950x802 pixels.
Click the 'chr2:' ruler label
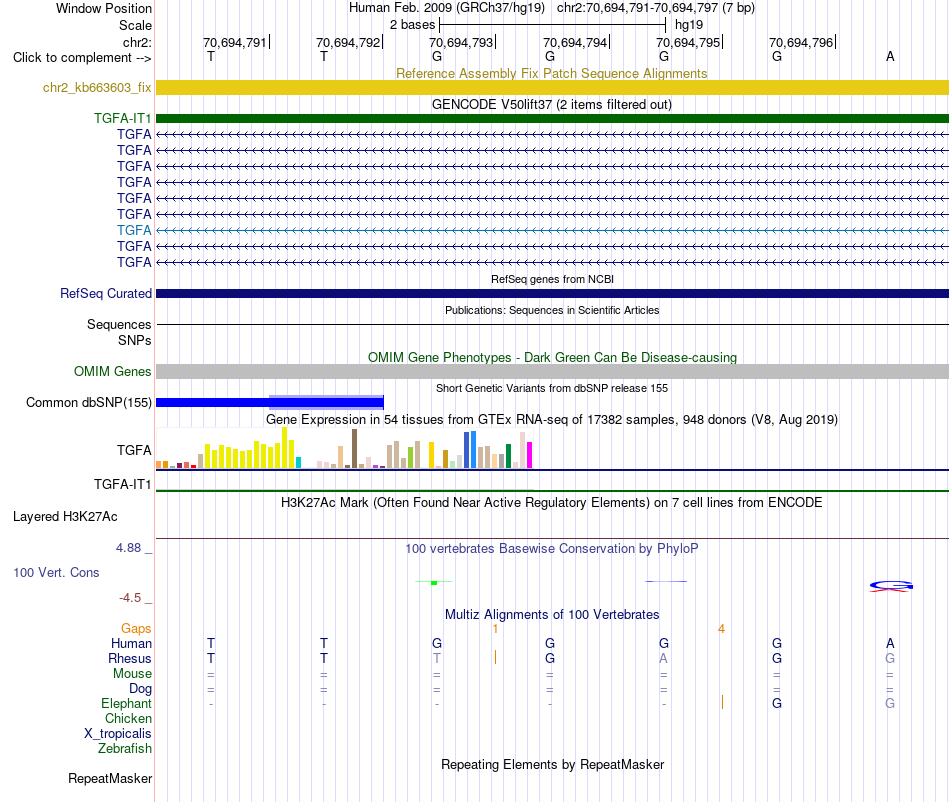pyautogui.click(x=137, y=42)
